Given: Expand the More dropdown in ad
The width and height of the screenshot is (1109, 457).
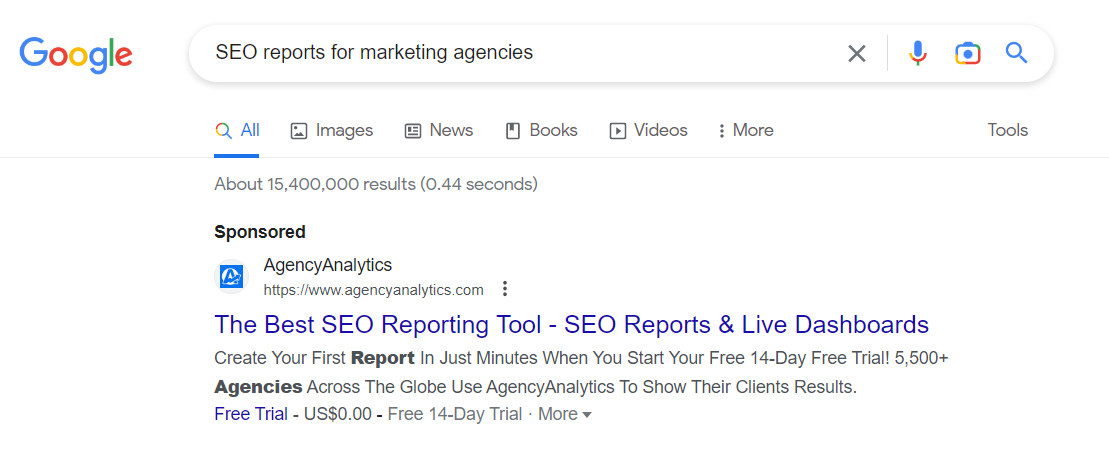Looking at the screenshot, I should point(564,414).
